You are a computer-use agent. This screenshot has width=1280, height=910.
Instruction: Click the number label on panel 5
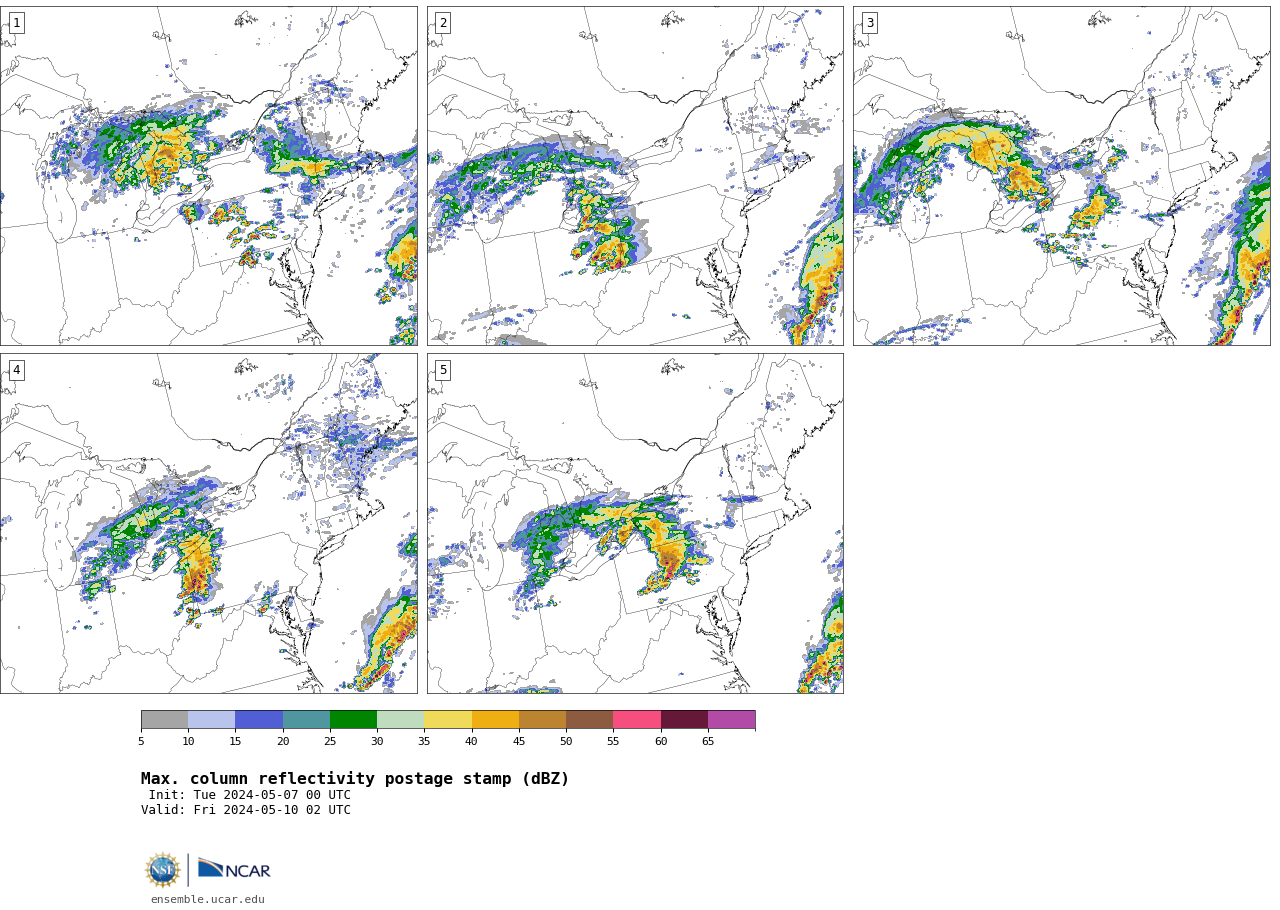coord(443,370)
